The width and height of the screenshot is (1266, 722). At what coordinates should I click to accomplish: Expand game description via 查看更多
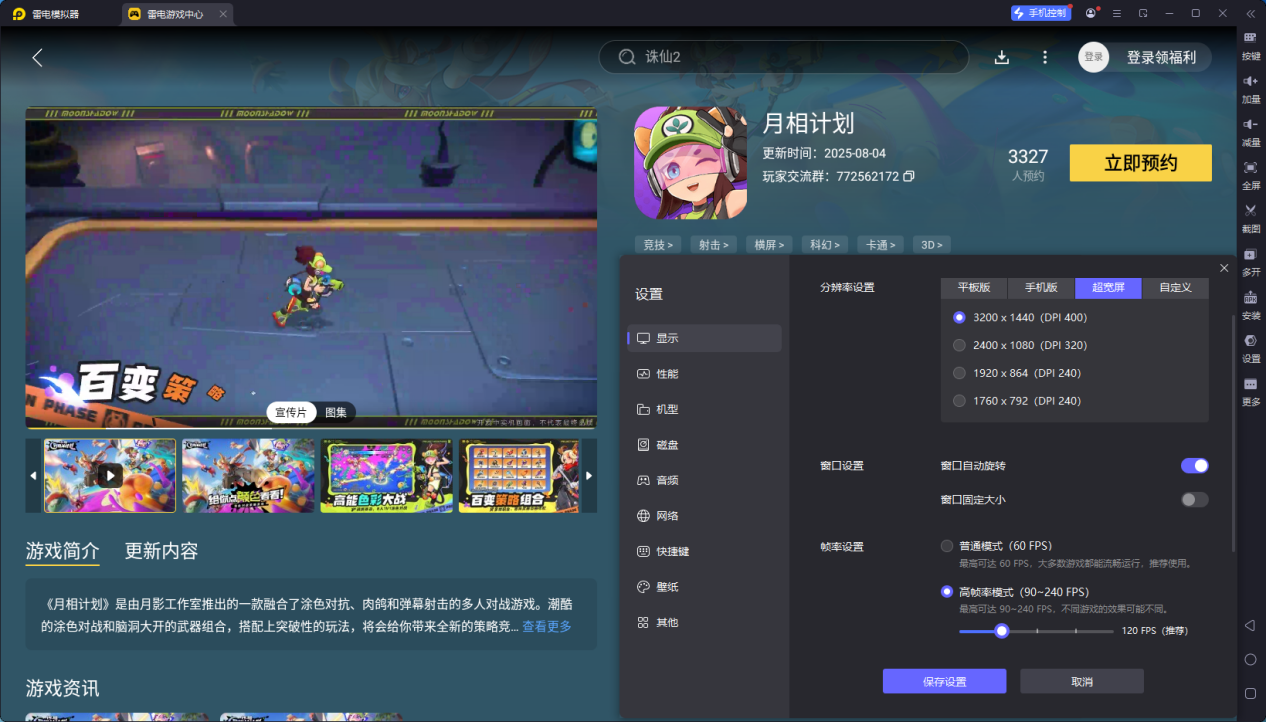547,627
